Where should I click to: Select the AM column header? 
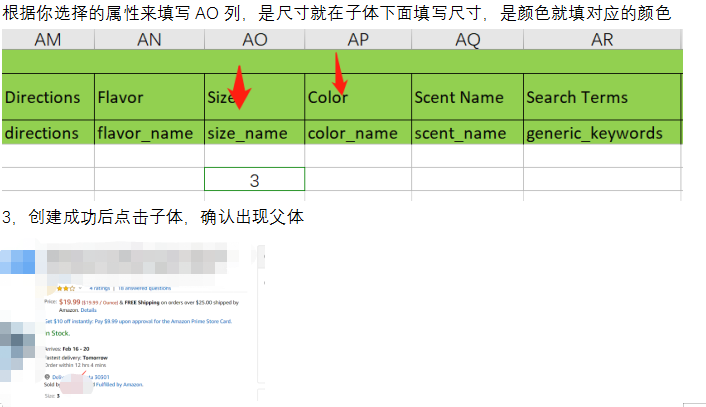click(x=47, y=40)
